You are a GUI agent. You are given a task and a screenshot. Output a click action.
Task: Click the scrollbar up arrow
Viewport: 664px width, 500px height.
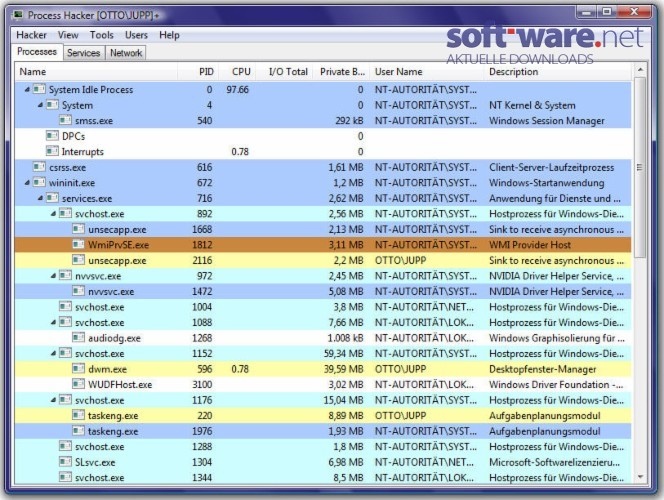(x=640, y=69)
